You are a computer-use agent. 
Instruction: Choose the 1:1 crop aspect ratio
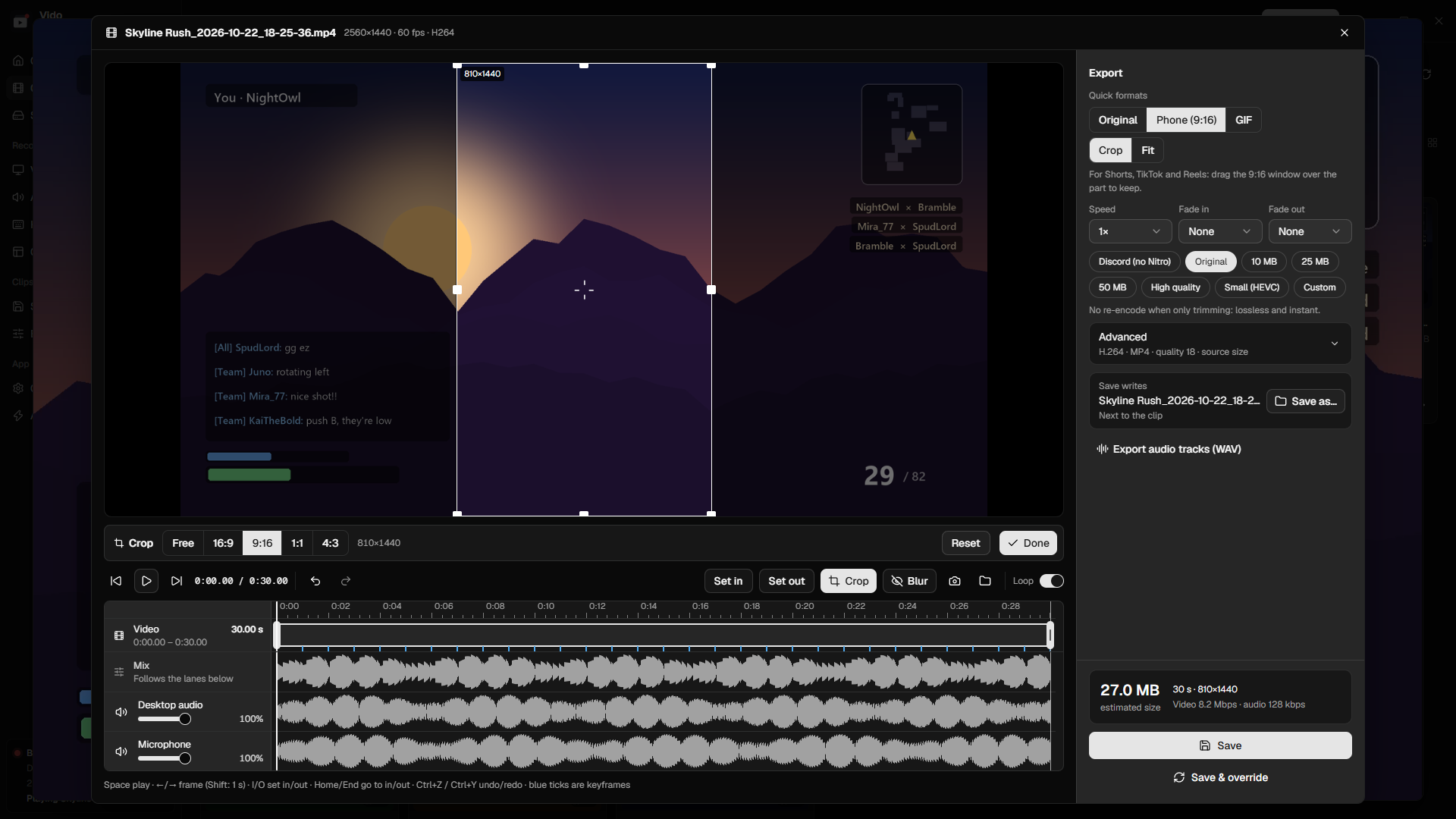pyautogui.click(x=297, y=543)
